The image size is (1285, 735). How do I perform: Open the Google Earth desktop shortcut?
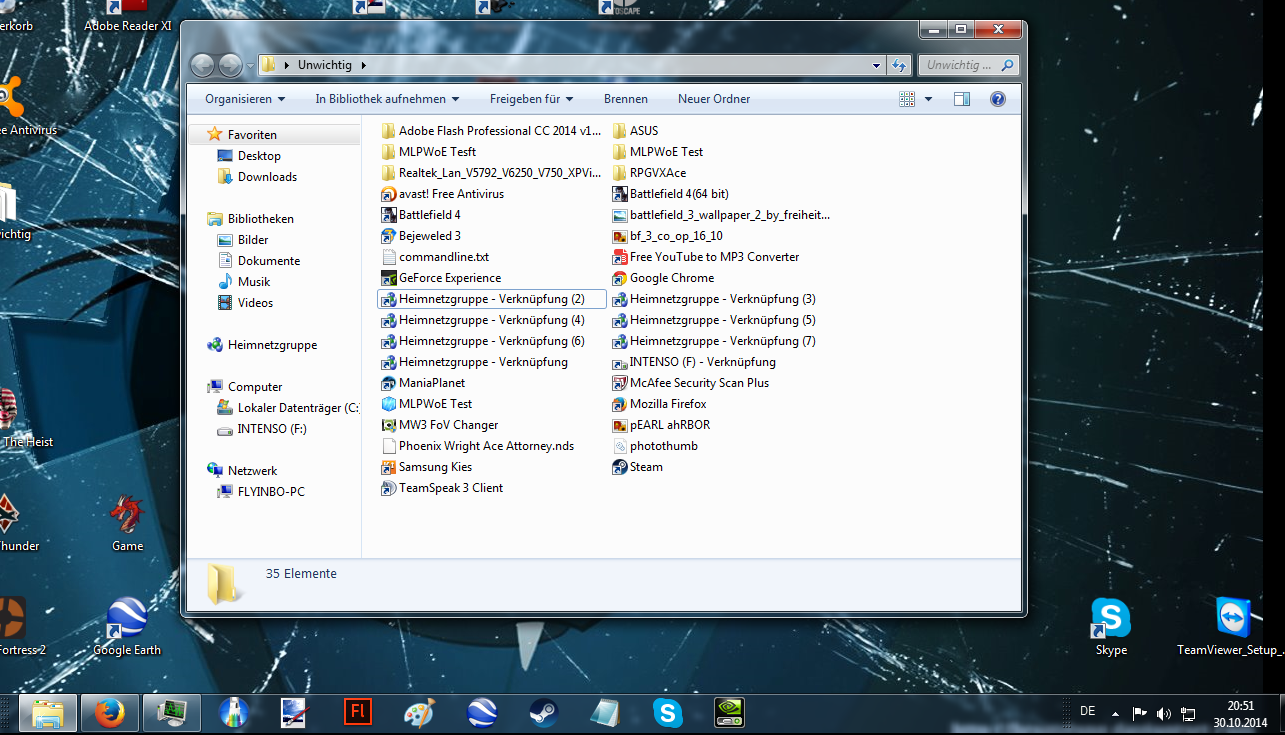click(x=127, y=628)
